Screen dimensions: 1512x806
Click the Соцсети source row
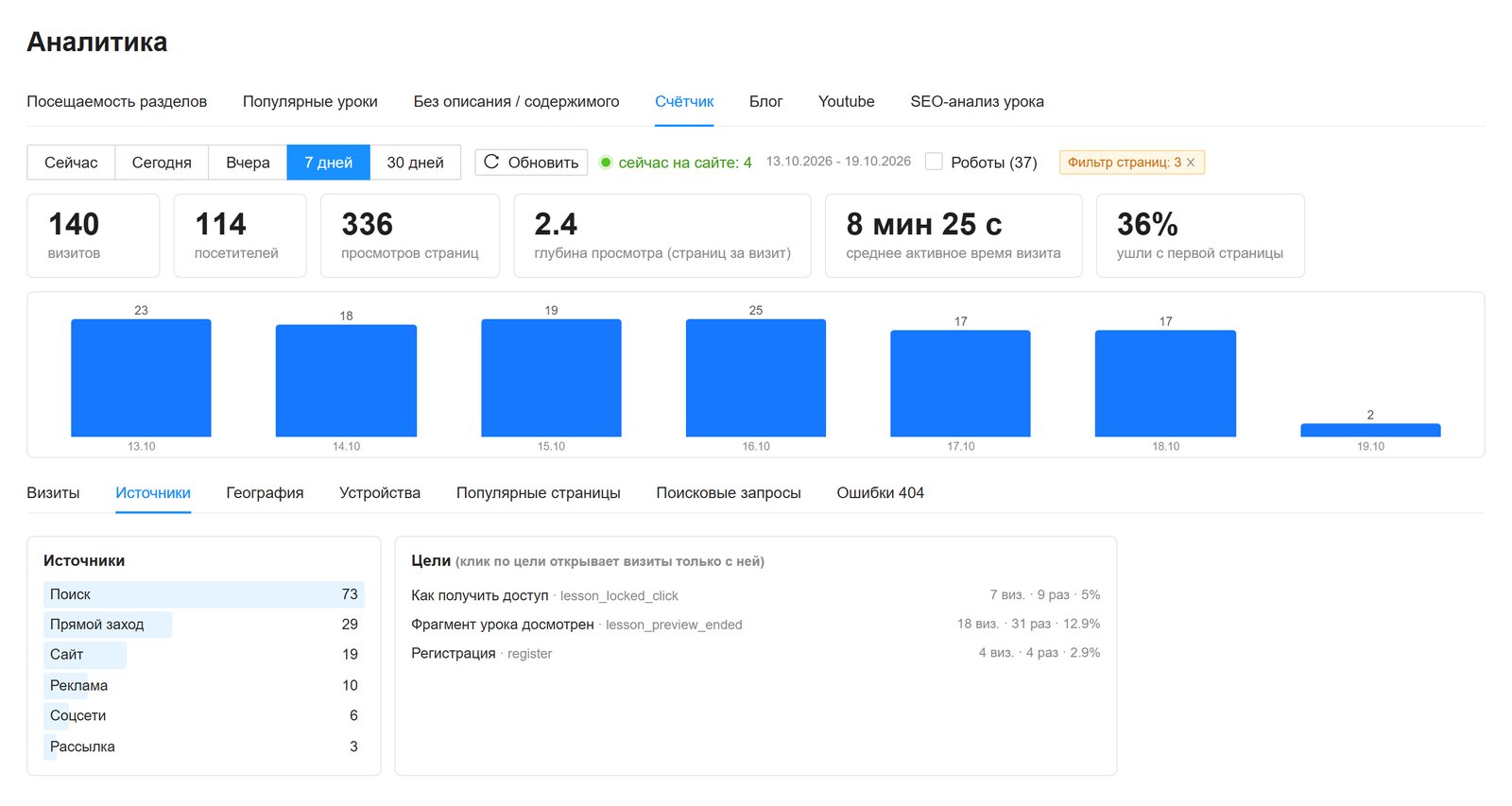click(203, 715)
